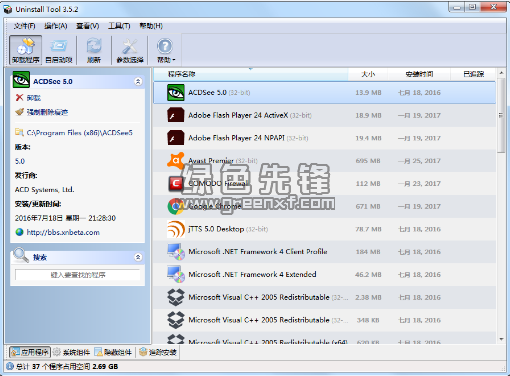
Task: Click the 2.69 GB total in status bar
Action: click(105, 366)
